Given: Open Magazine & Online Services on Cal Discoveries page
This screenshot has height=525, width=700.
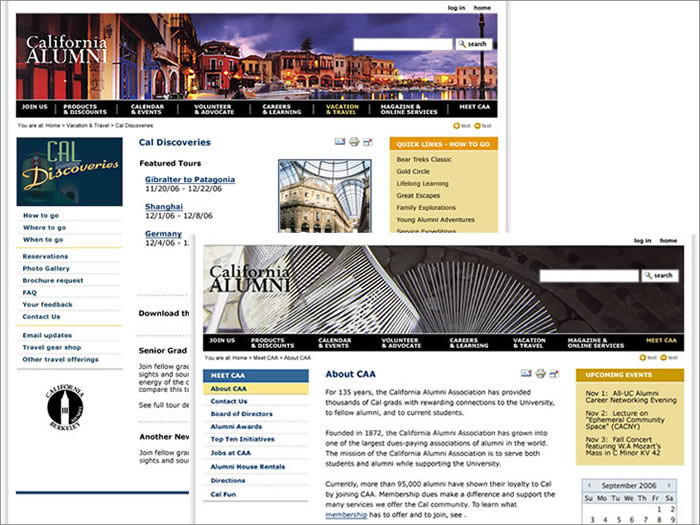Looking at the screenshot, I should 408,109.
